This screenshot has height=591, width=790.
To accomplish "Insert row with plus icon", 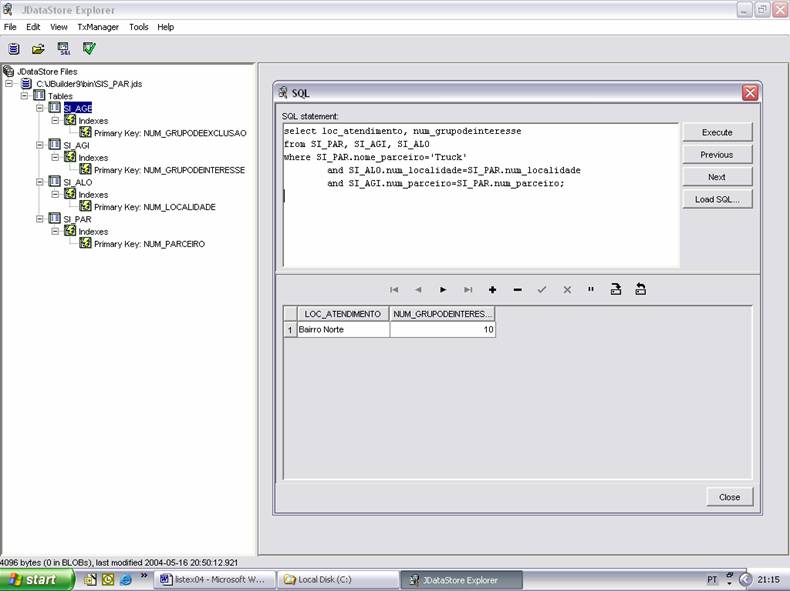I will pos(492,290).
